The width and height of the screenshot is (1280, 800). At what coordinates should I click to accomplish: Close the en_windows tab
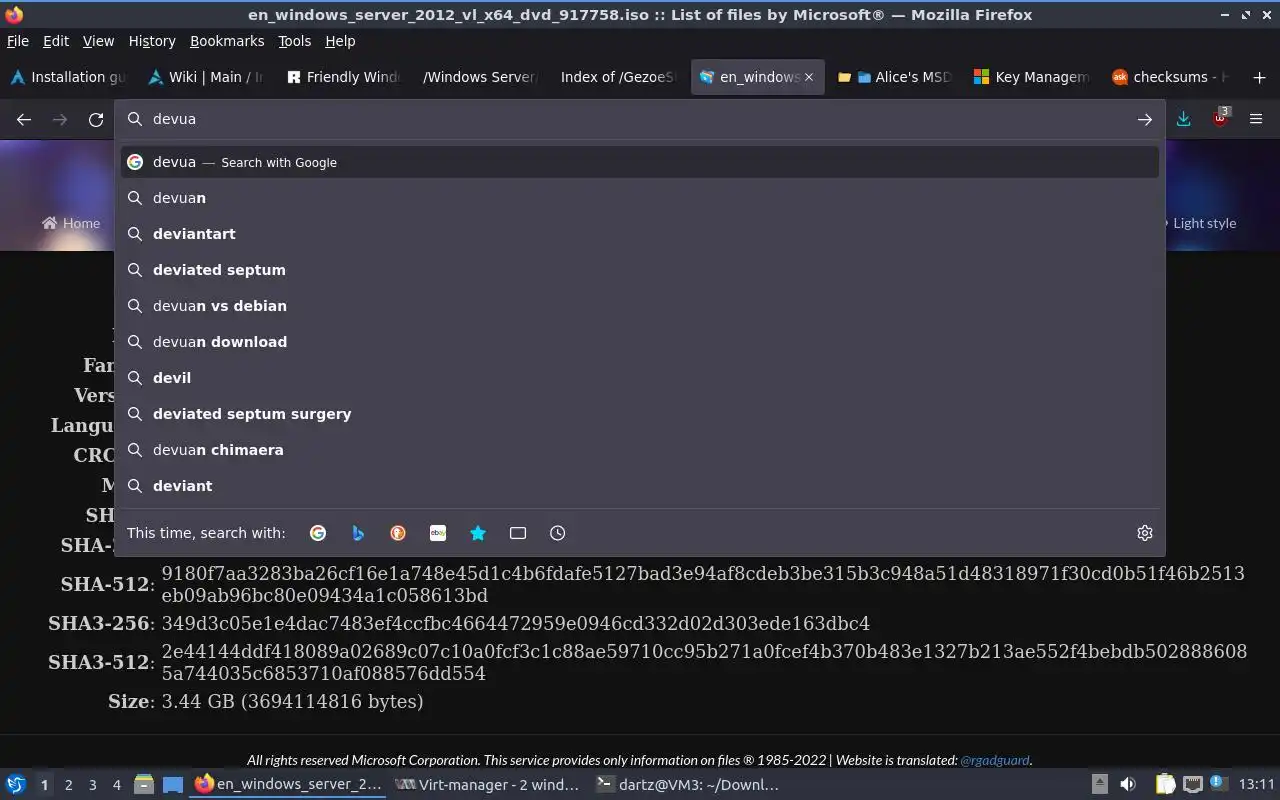(x=809, y=77)
